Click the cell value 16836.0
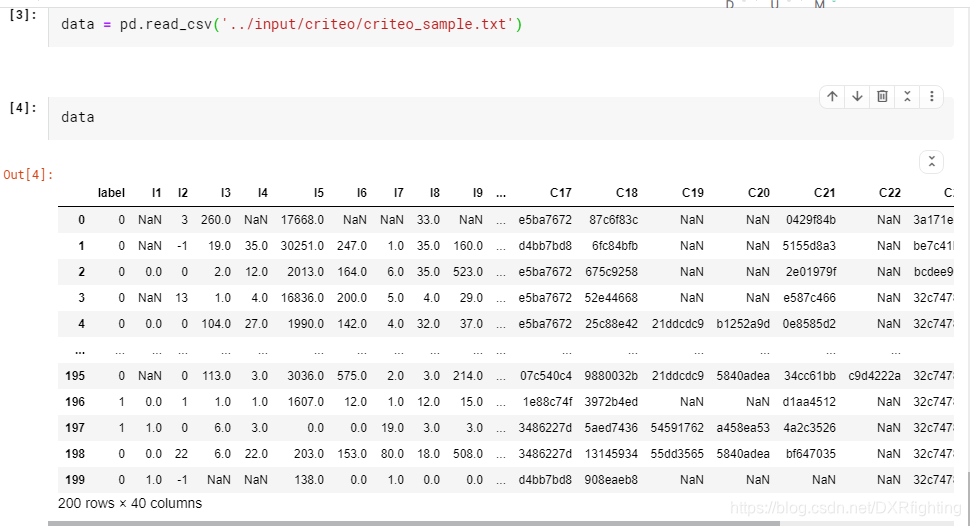This screenshot has height=526, width=970. click(302, 298)
